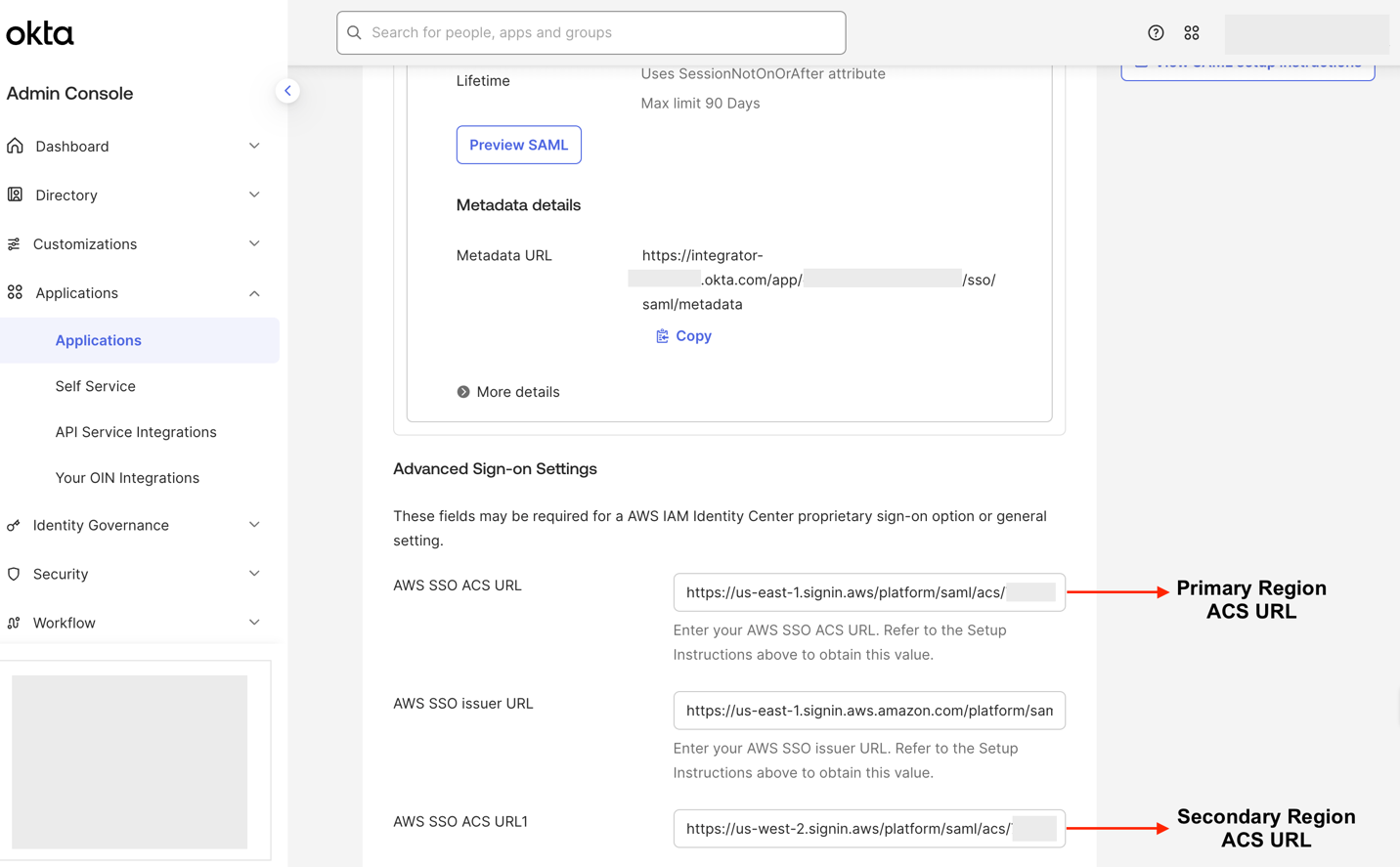Screen dimensions: 1400x867
Task: Collapse the sidebar with arrow button
Action: pyautogui.click(x=287, y=91)
